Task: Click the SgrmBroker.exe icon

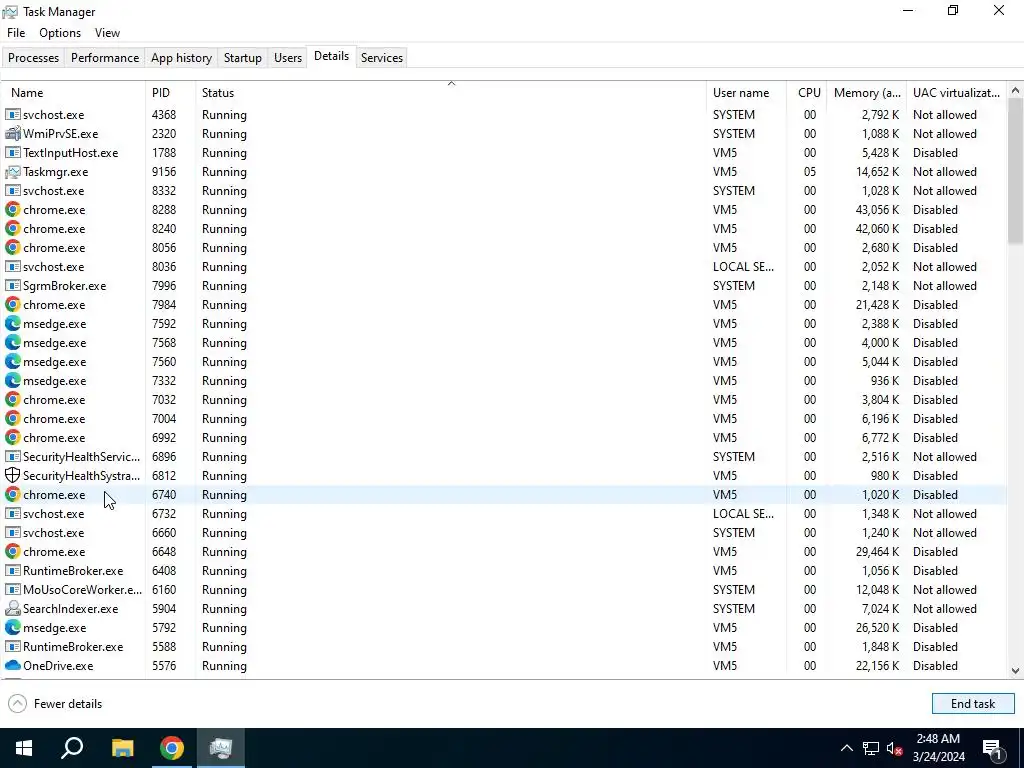Action: pos(12,286)
